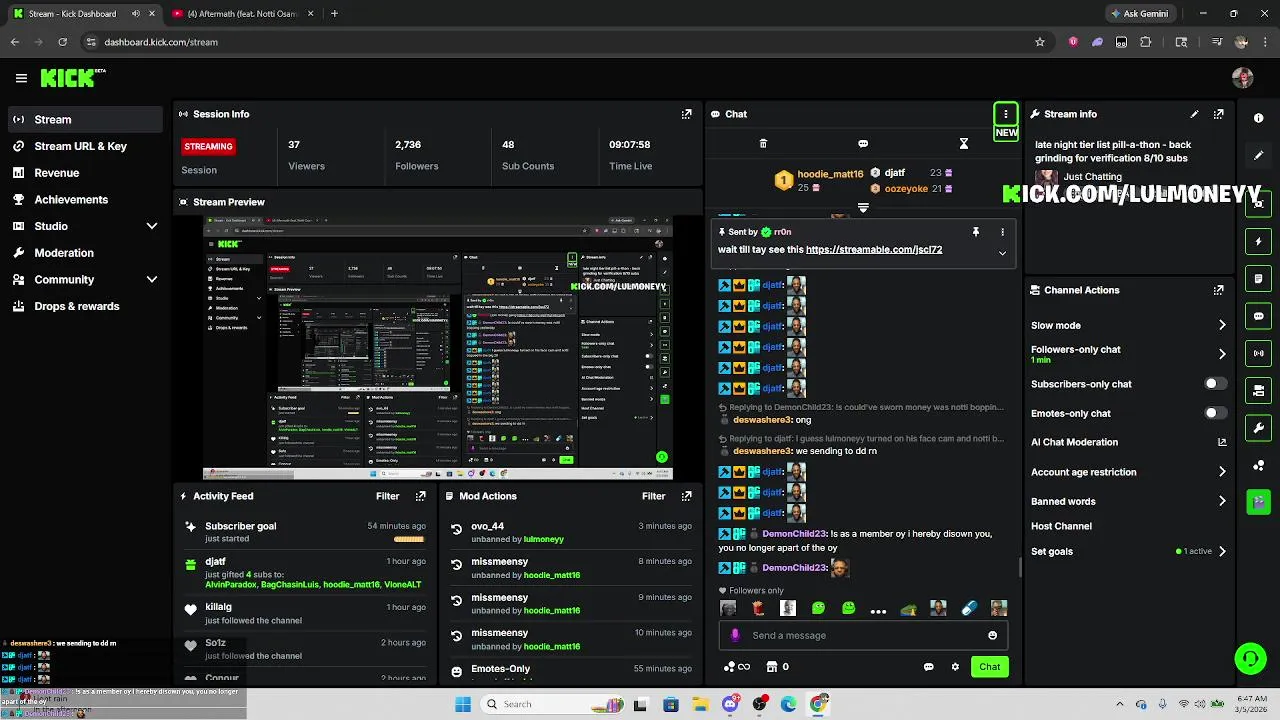Viewport: 1280px width, 720px height.
Task: Pop out the Stream info panel
Action: pos(1218,114)
